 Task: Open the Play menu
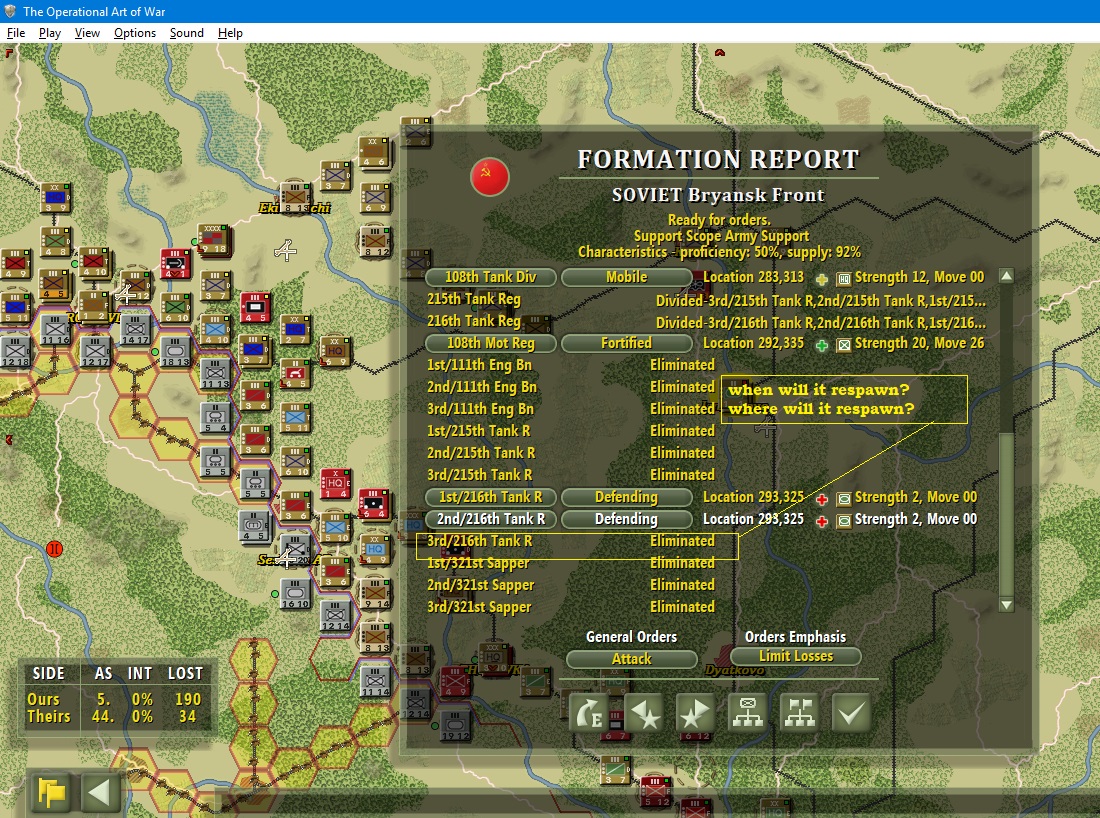click(50, 33)
